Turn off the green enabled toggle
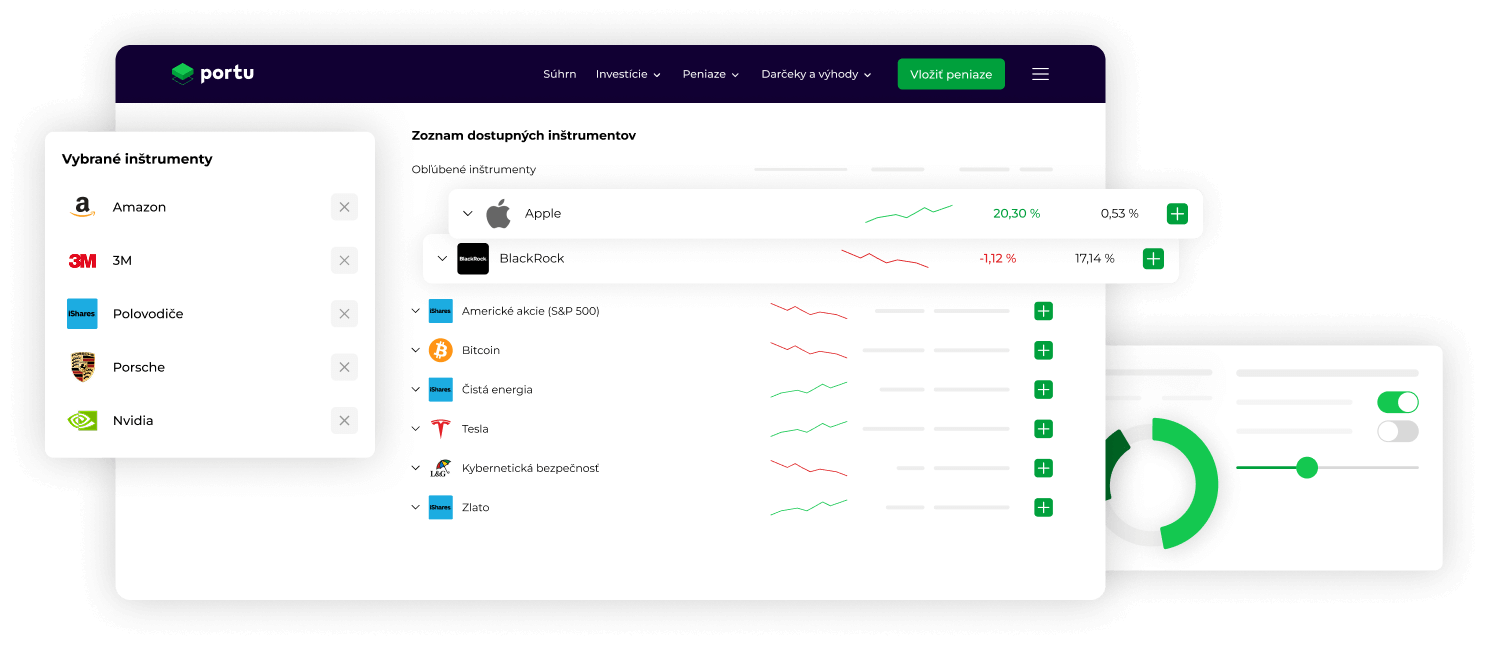The height and width of the screenshot is (645, 1485). tap(1397, 402)
